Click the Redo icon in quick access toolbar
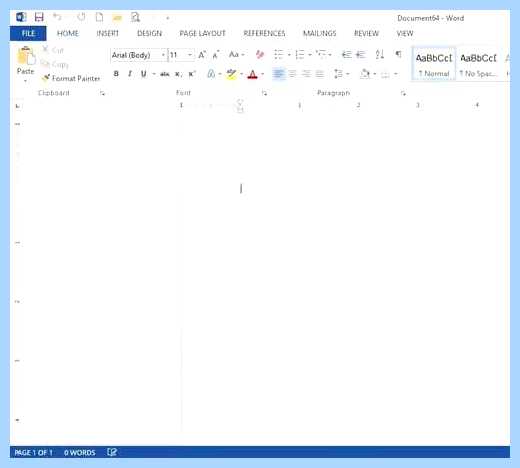The image size is (520, 468). [81, 17]
